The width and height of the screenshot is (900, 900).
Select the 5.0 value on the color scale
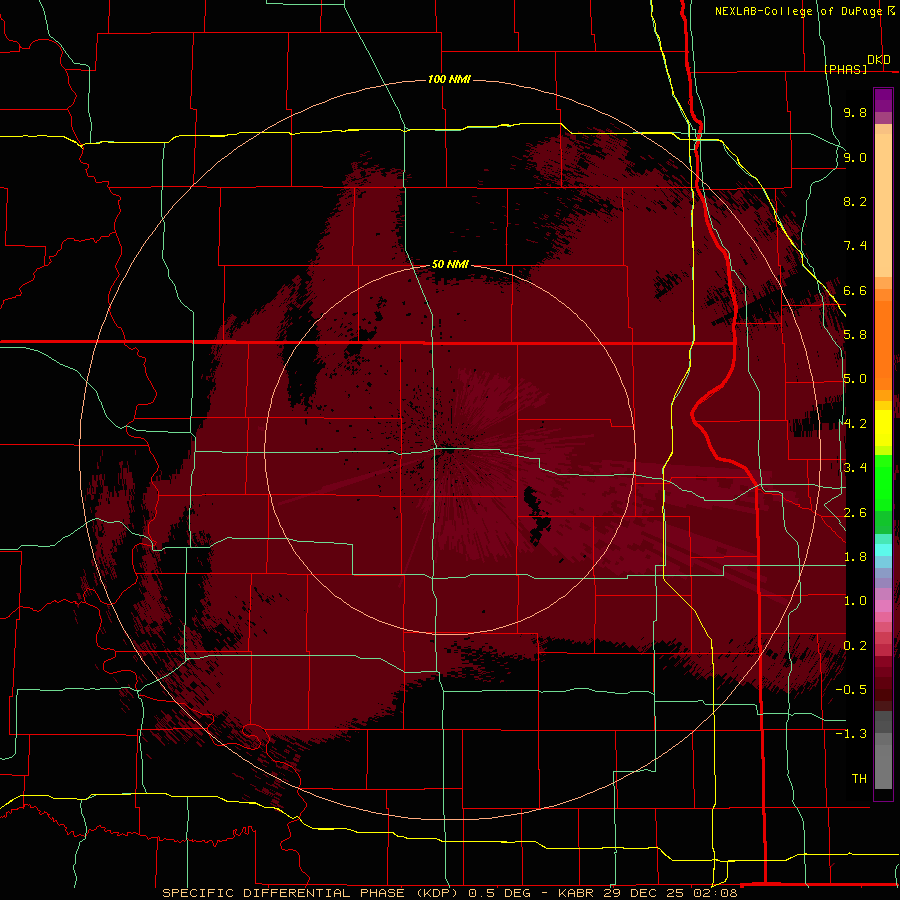click(855, 379)
